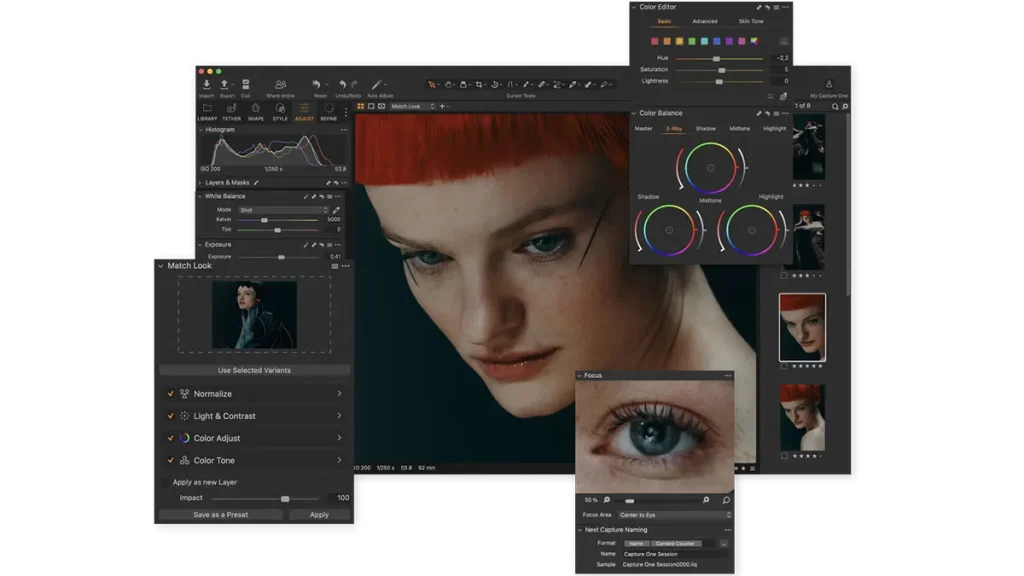Open the White Balance Mode dropdown
This screenshot has width=1024, height=576.
(x=283, y=210)
